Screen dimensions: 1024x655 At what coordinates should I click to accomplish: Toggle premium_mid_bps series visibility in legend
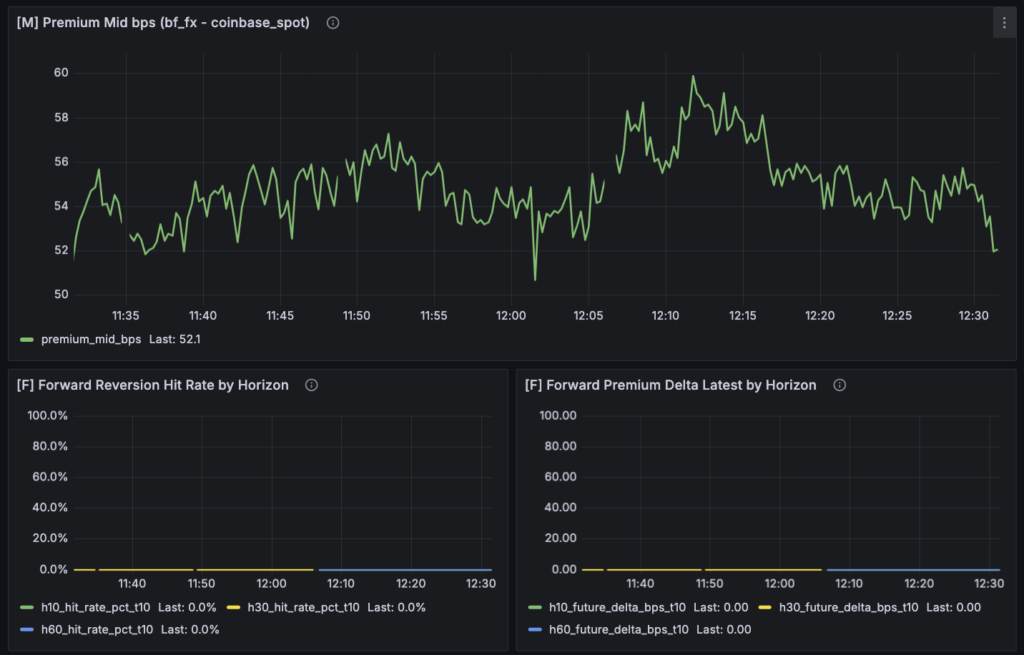click(x=91, y=340)
